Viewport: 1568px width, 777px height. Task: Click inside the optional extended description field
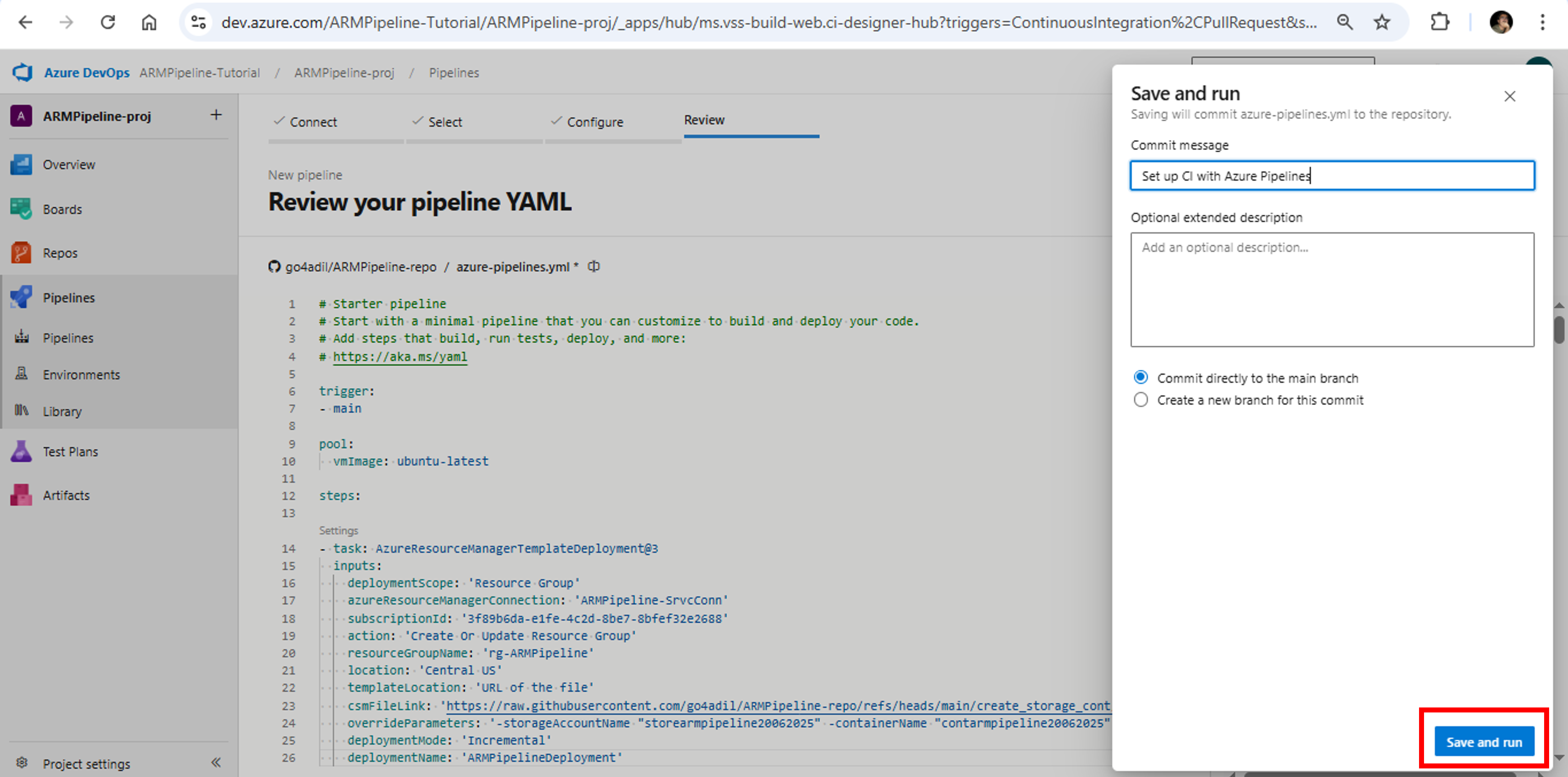[x=1332, y=291]
